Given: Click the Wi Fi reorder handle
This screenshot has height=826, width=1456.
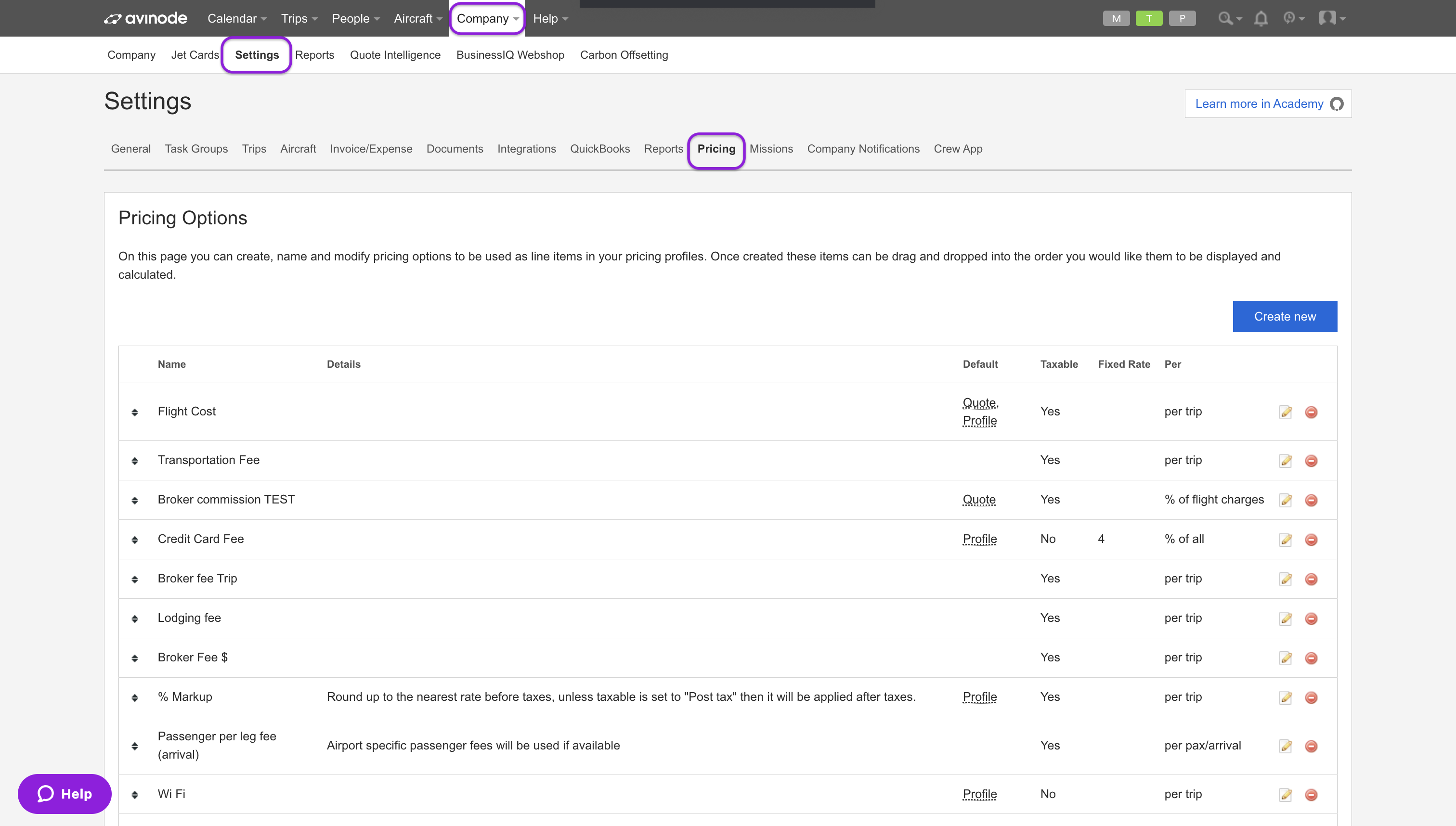Looking at the screenshot, I should click(x=134, y=795).
